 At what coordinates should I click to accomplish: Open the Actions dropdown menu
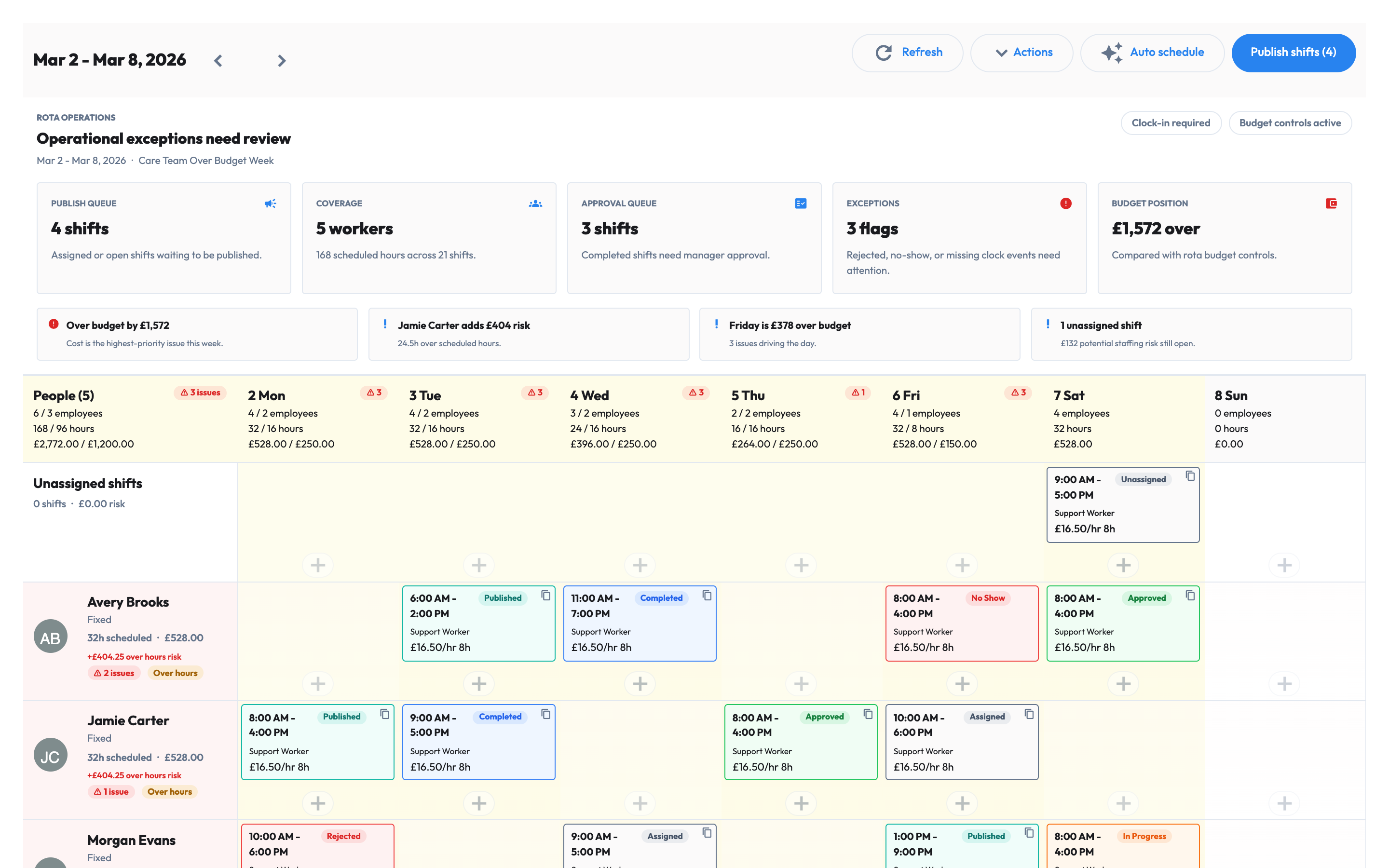[x=1021, y=53]
